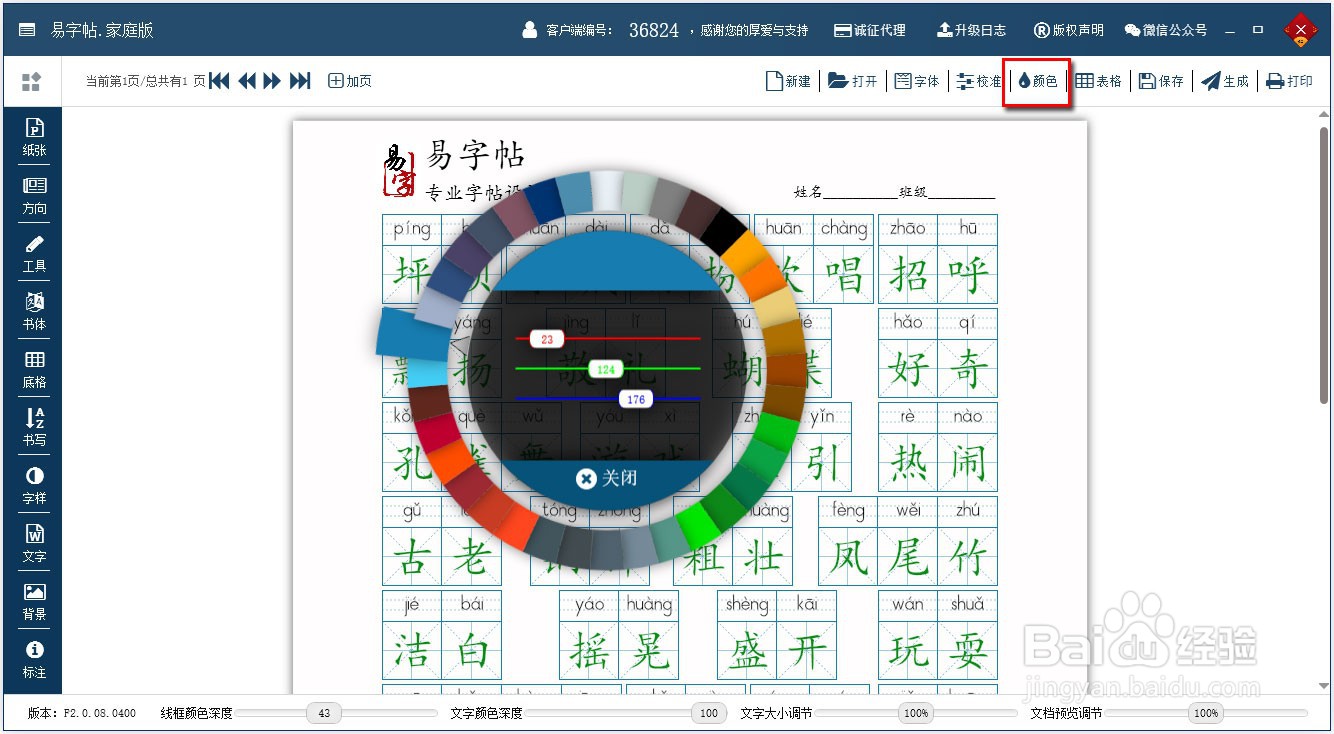The image size is (1334, 734).
Task: Pick the bright green swatch on wheel
Action: coord(696,526)
